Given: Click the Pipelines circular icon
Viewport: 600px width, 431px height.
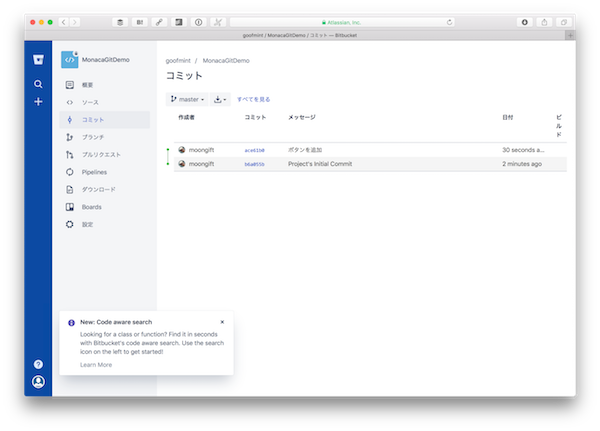Looking at the screenshot, I should pos(70,172).
